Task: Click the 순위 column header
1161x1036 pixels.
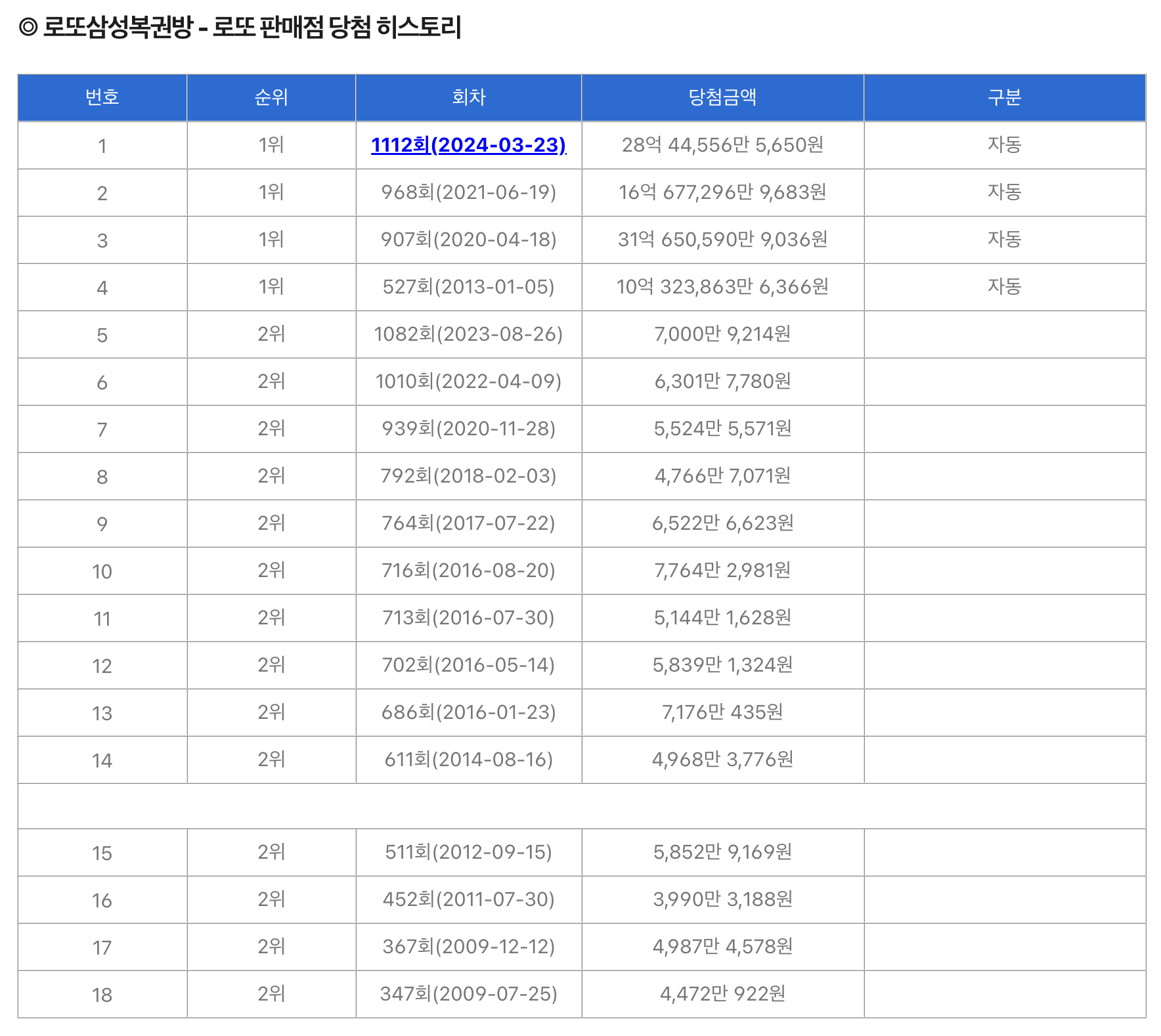Action: [271, 97]
